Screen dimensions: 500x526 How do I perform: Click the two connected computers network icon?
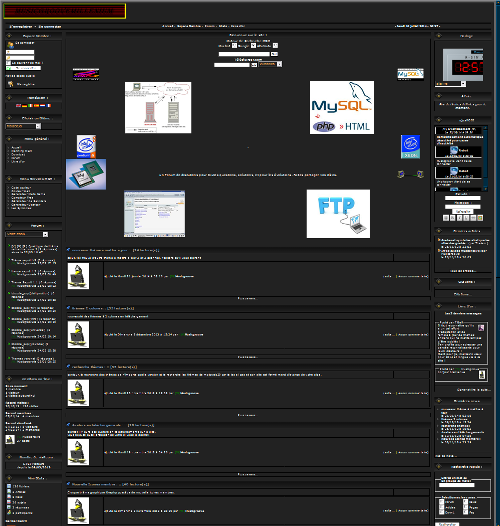coord(410,174)
